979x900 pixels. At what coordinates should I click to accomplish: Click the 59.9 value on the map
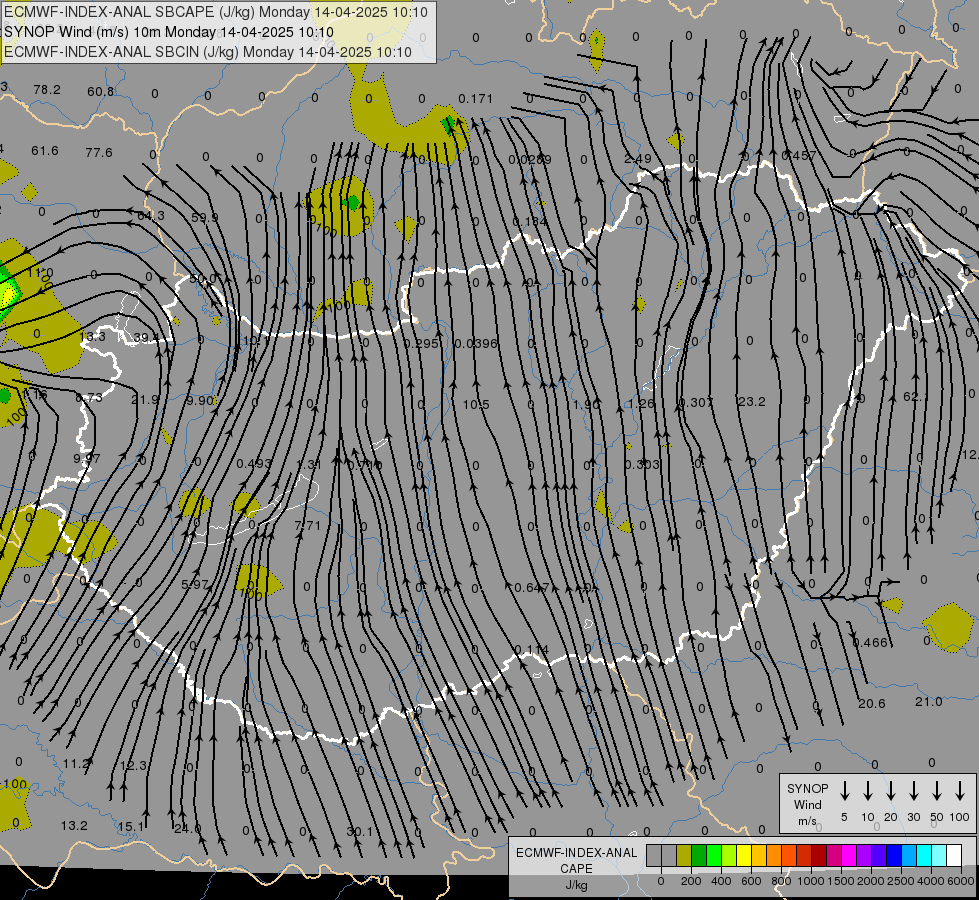[x=205, y=217]
